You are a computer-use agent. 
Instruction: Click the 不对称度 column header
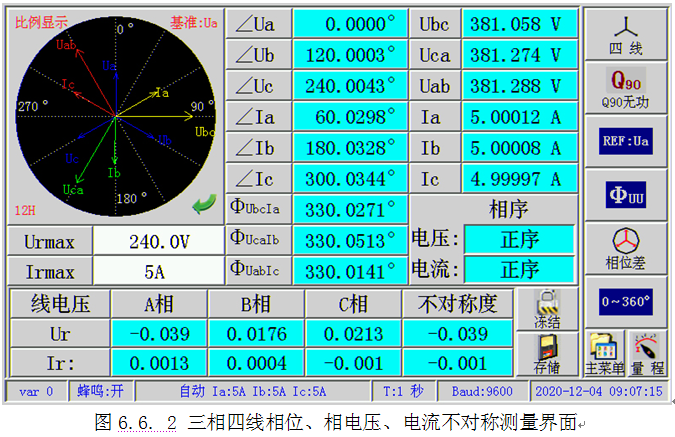pos(458,304)
